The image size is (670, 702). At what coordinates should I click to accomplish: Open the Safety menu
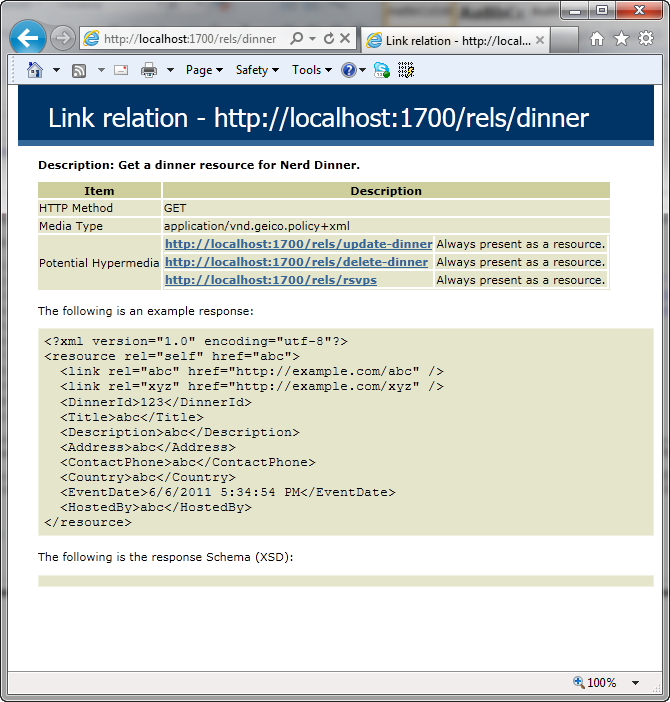click(257, 70)
